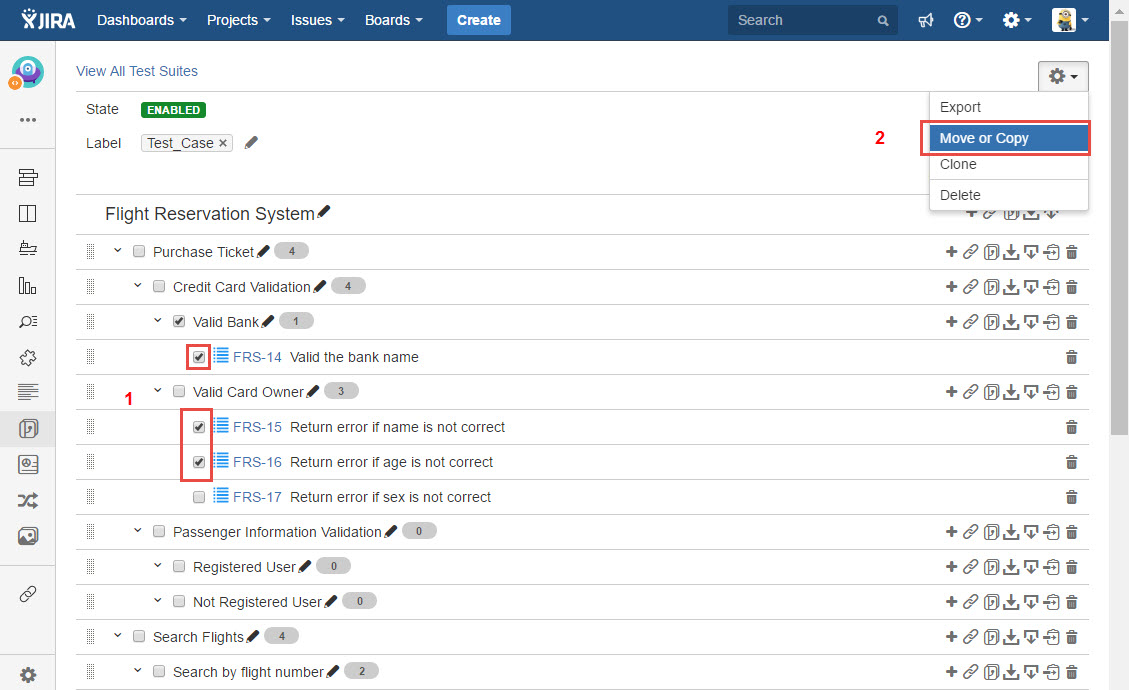
Task: Open the shuffle arrows sidebar icon
Action: [x=28, y=501]
